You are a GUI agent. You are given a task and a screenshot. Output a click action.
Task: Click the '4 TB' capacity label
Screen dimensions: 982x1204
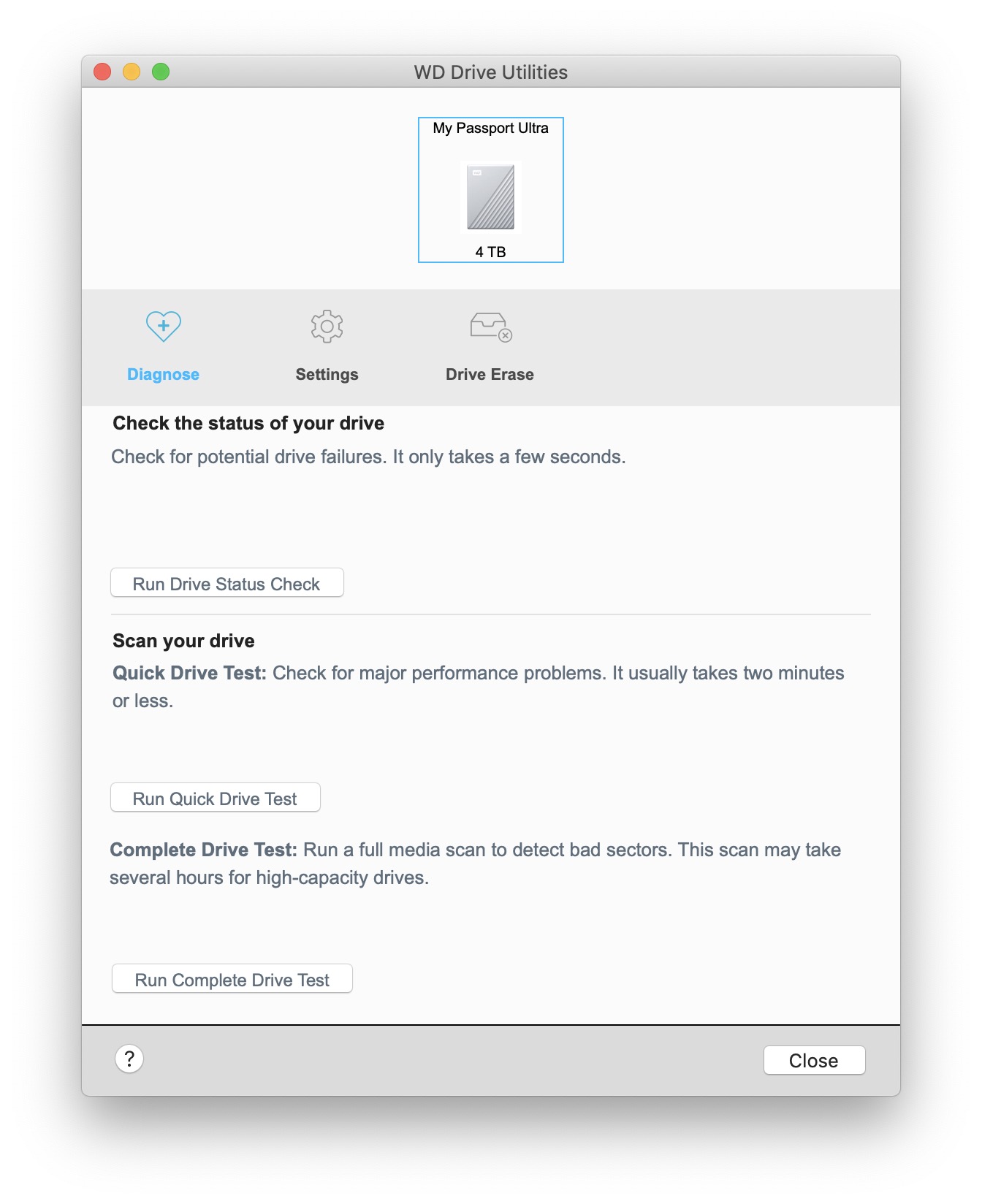tap(491, 252)
